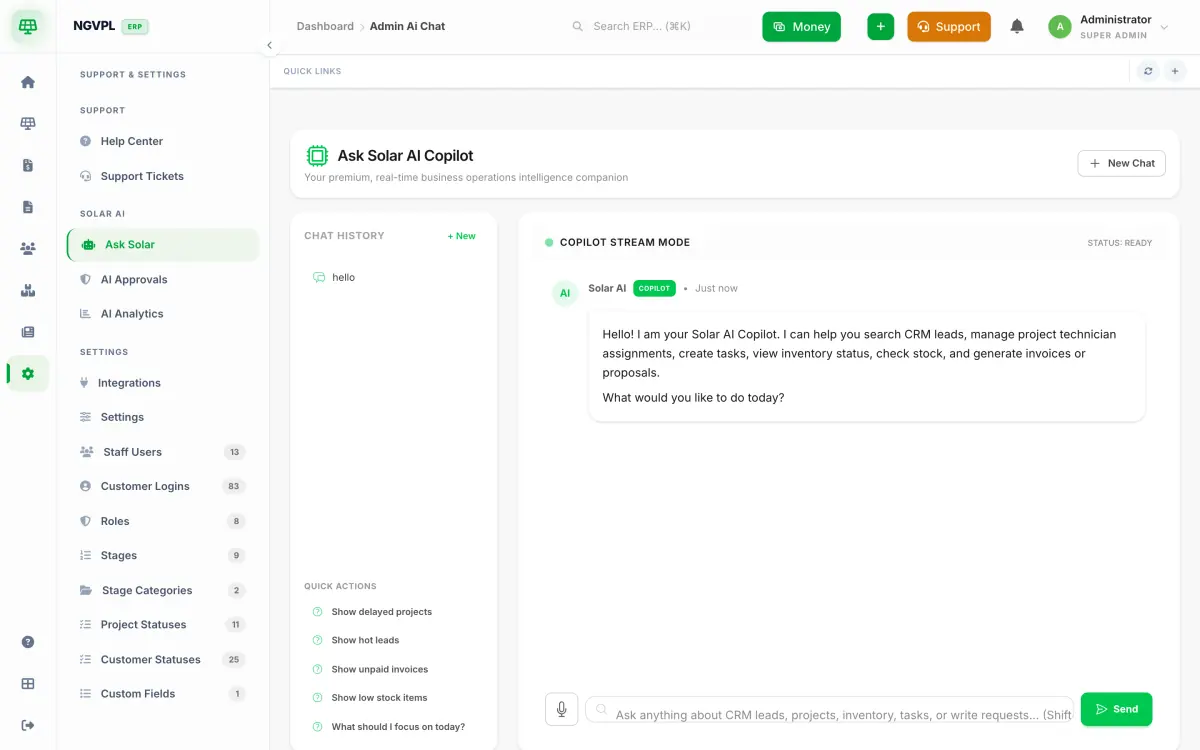This screenshot has width=1200, height=750.
Task: Click the Ask Solar AI Copilot chip icon
Action: click(317, 156)
